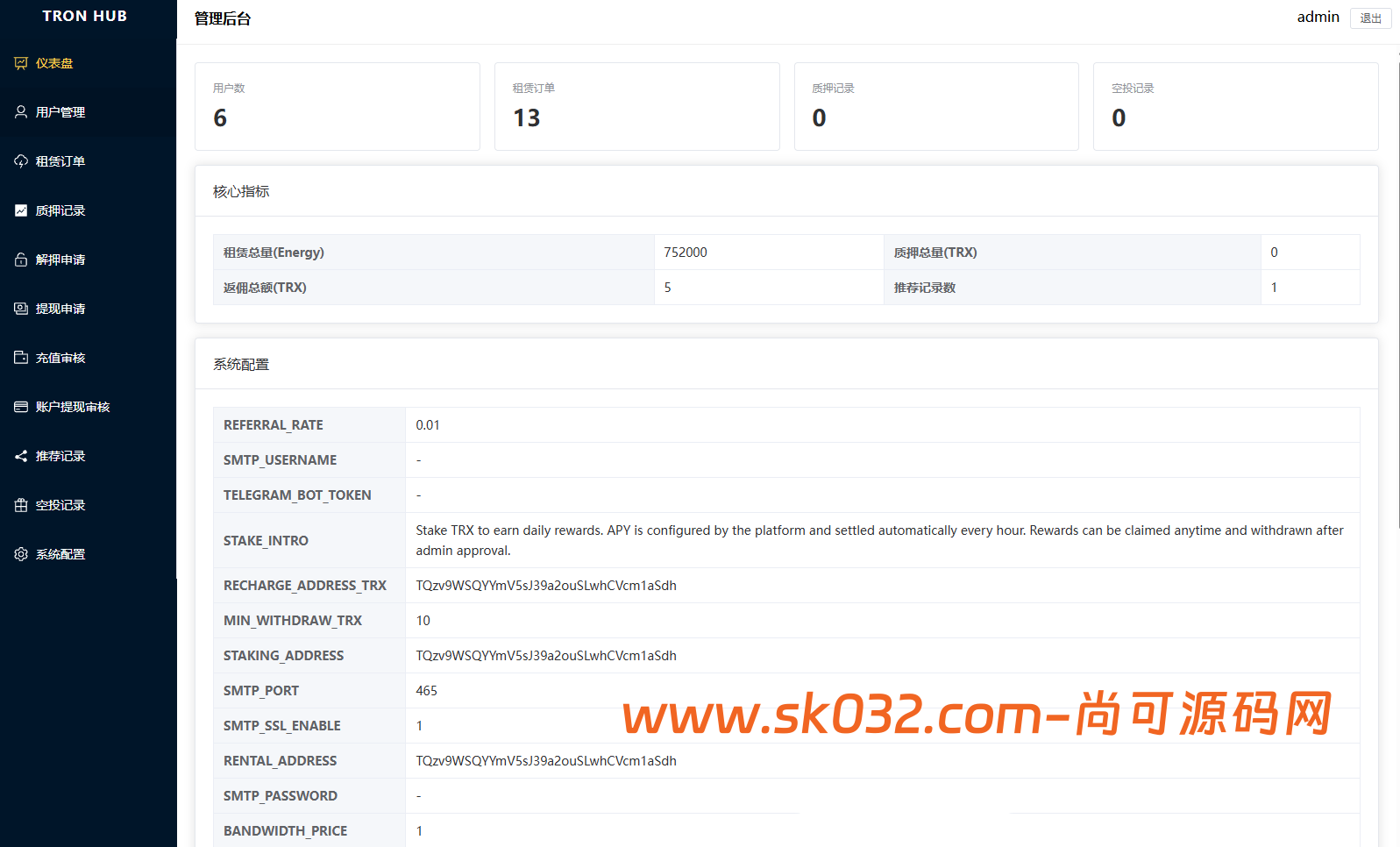The width and height of the screenshot is (1400, 847).
Task: Click the TRON HUB logo title
Action: pyautogui.click(x=85, y=16)
